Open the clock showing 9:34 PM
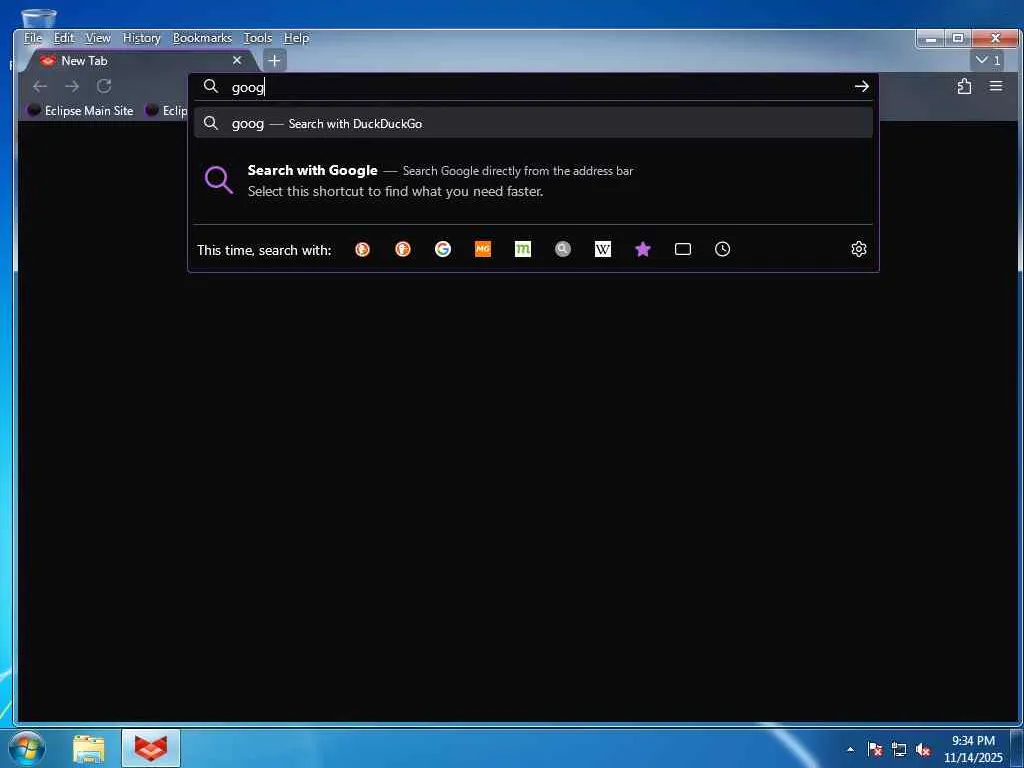The image size is (1024, 768). coord(973,749)
